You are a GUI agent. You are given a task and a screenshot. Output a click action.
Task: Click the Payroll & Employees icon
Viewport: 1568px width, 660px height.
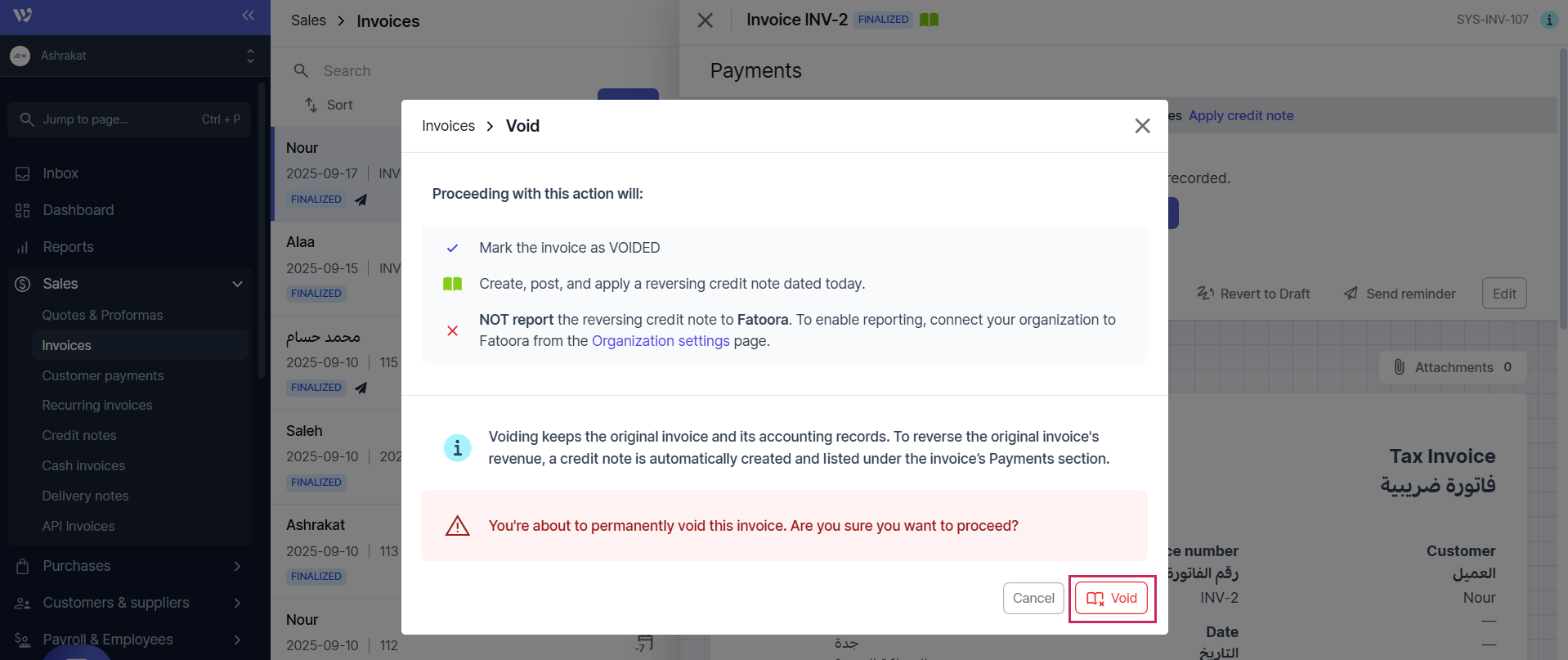click(x=22, y=639)
